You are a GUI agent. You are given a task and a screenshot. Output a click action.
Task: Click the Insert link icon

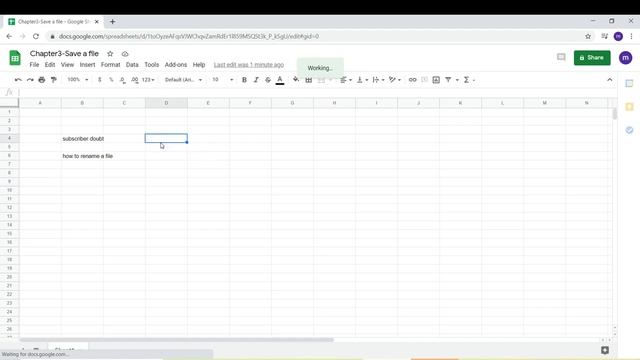(413, 80)
